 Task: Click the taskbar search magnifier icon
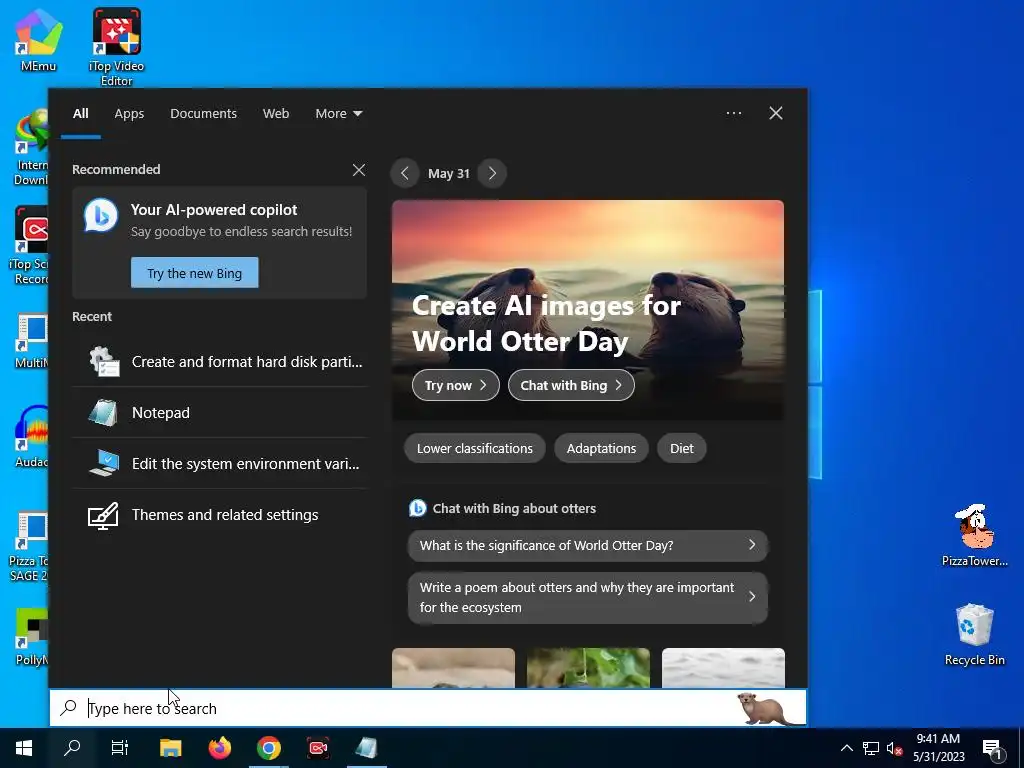point(72,748)
